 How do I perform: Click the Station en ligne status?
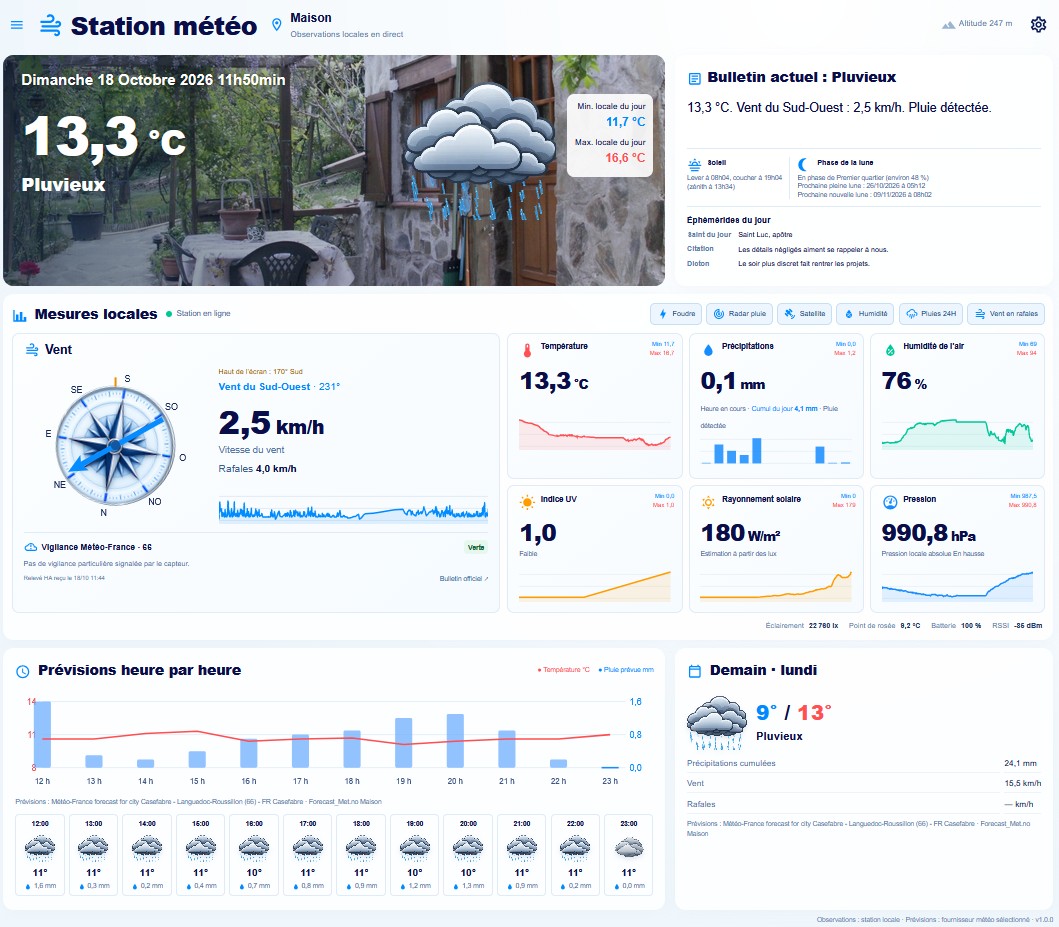198,314
